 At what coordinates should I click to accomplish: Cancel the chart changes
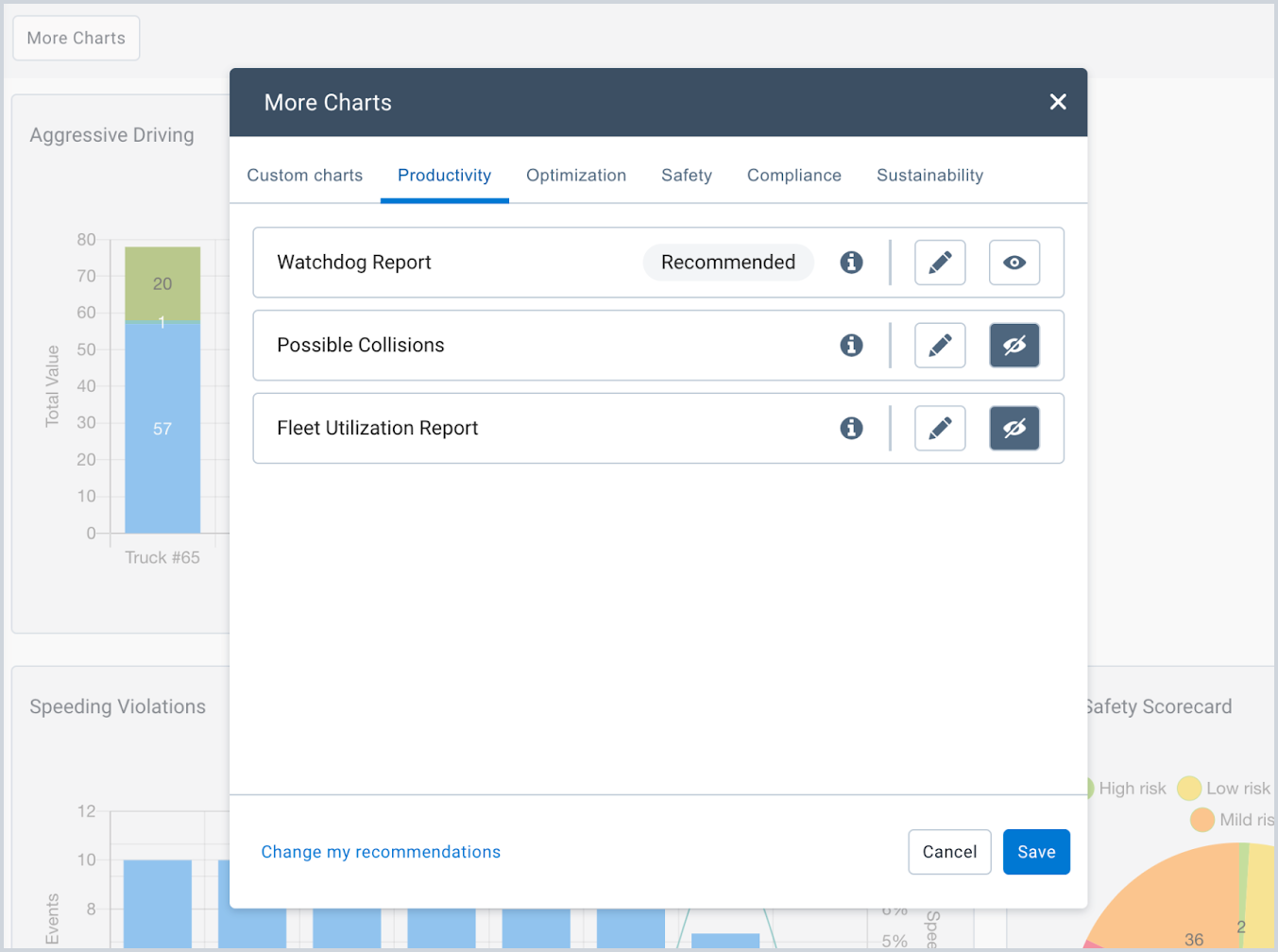[948, 851]
